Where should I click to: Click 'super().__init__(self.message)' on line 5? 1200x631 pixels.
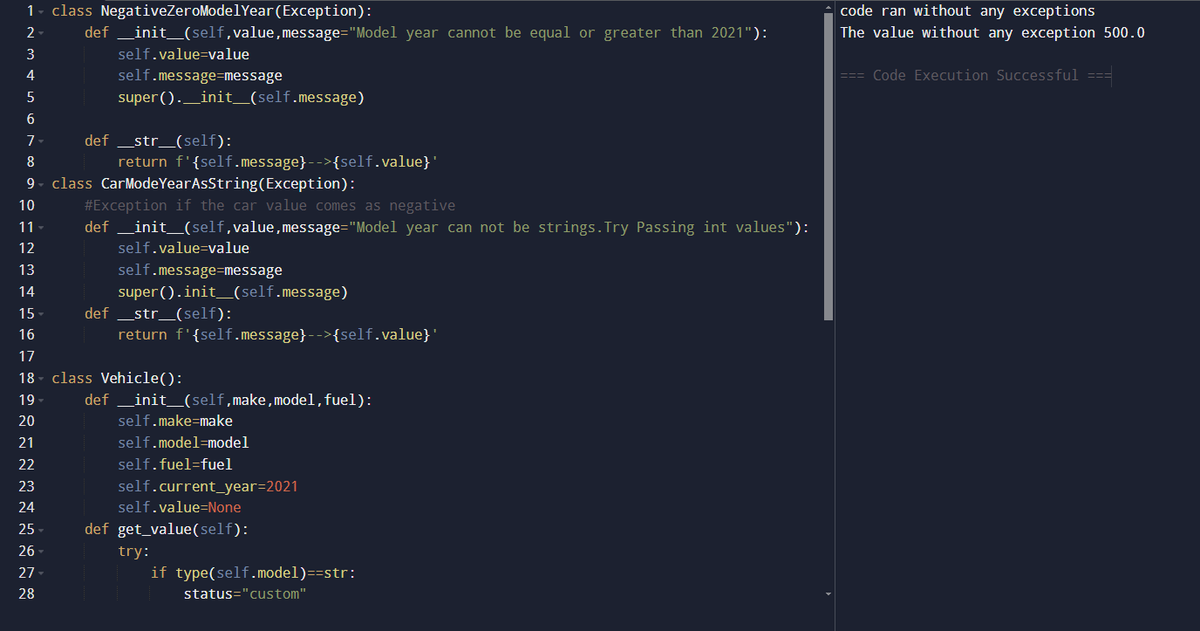[241, 98]
